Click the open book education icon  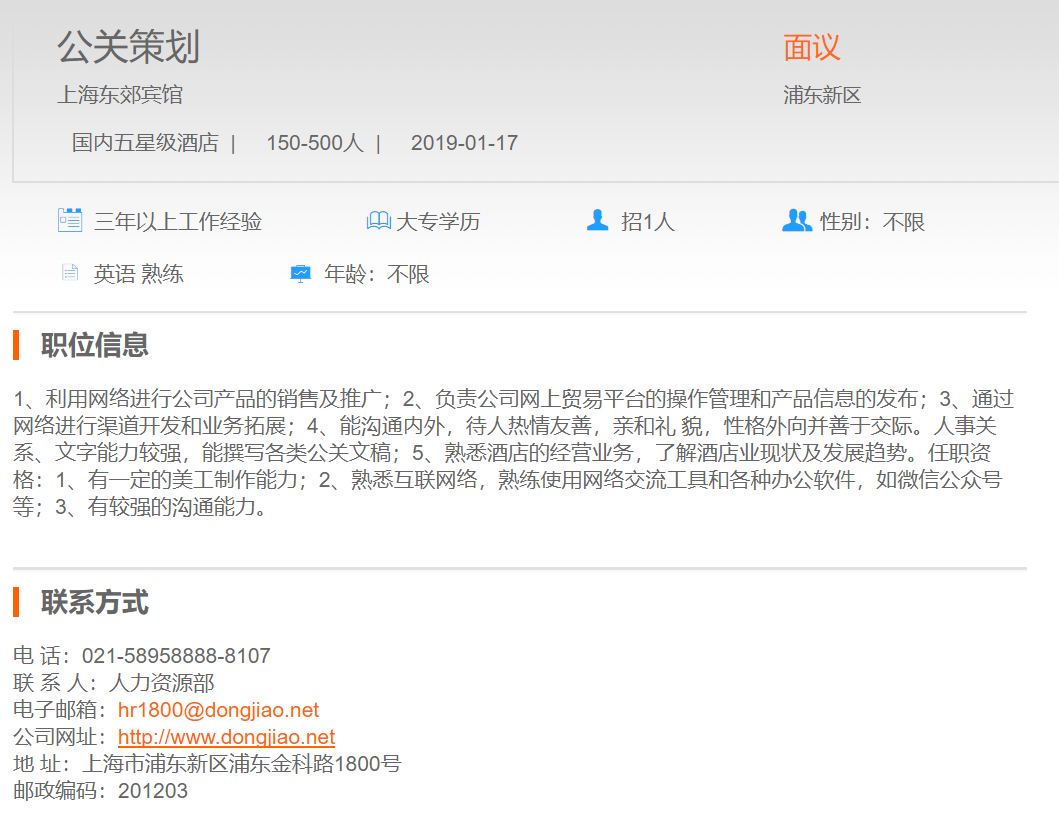pos(379,221)
